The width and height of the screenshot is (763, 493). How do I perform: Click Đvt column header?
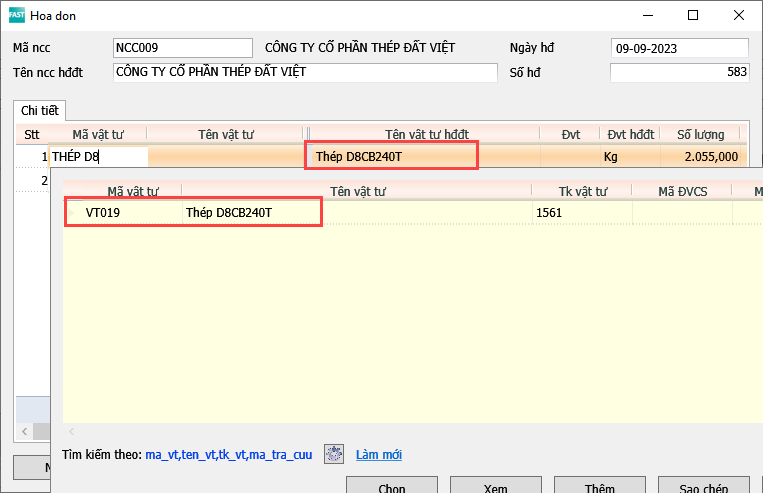pos(570,134)
